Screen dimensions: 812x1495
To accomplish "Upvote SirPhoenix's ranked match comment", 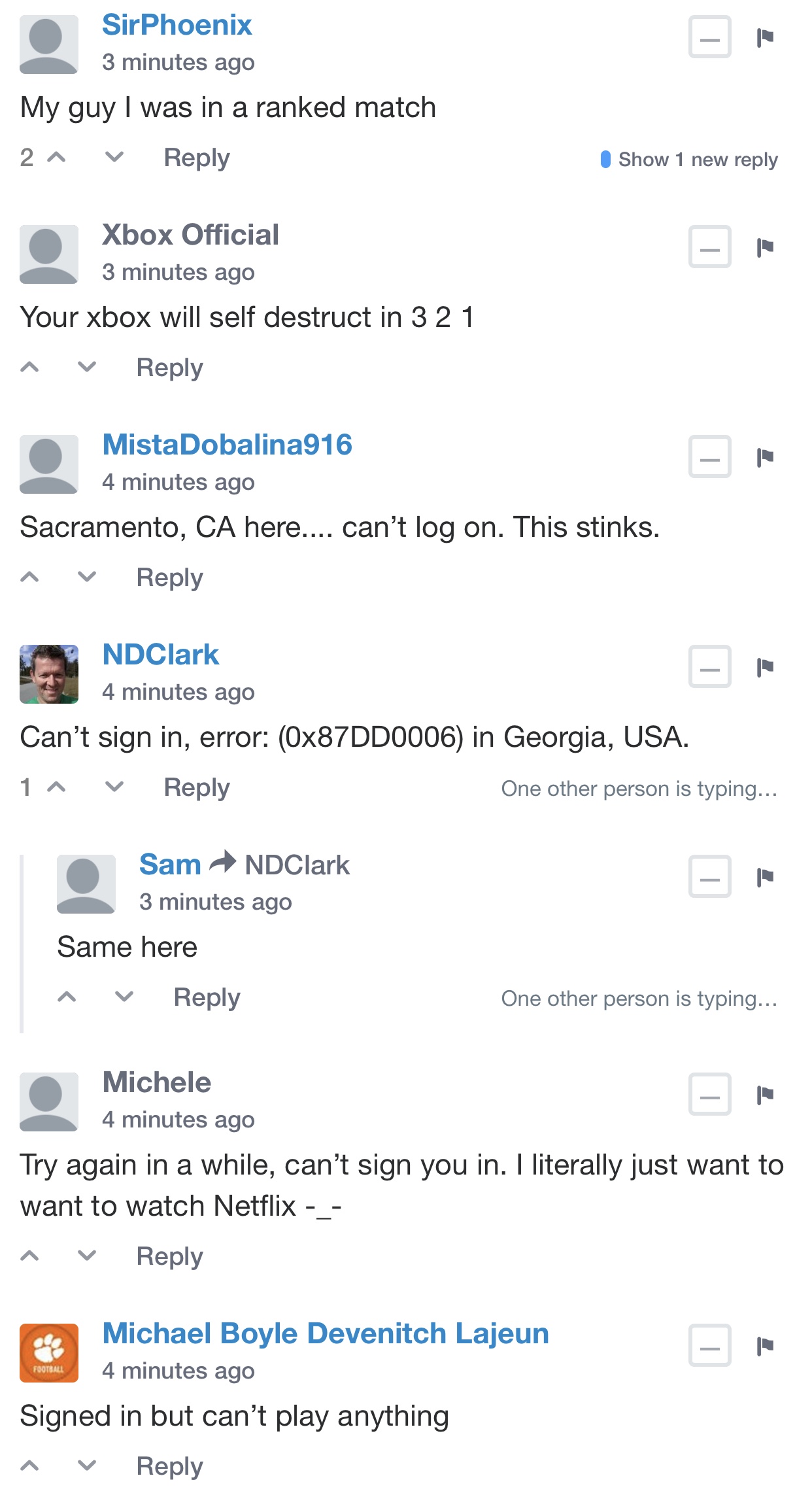I will tap(57, 158).
